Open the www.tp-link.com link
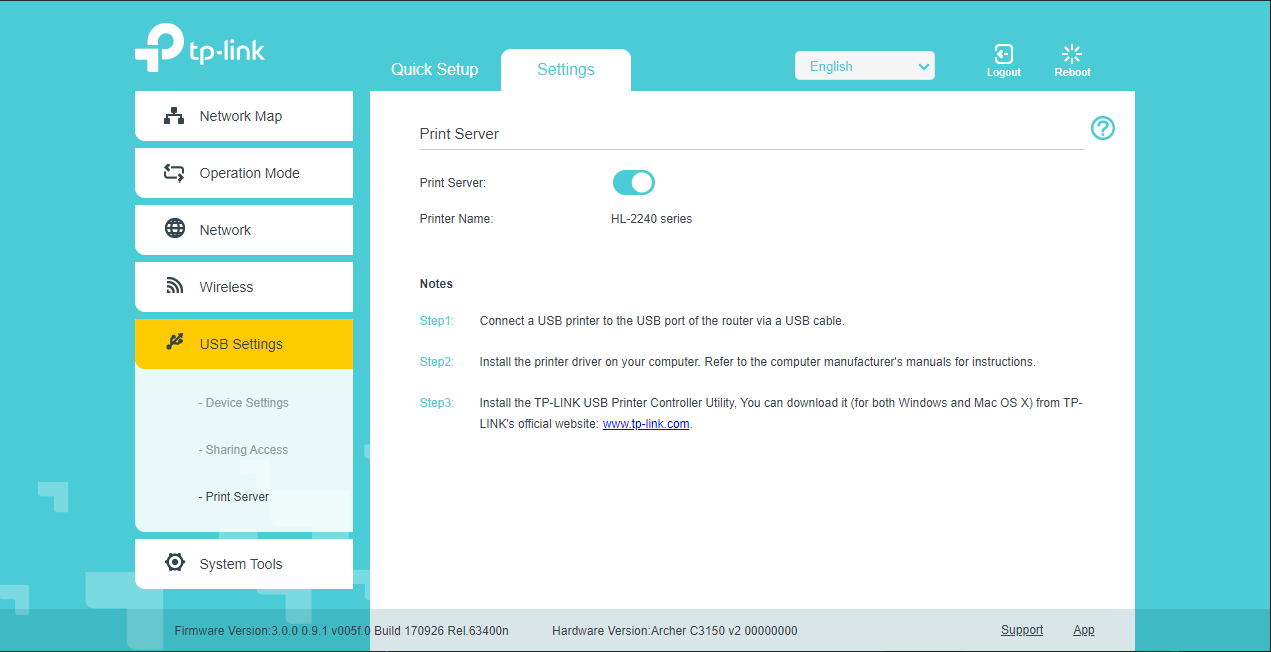Image resolution: width=1271 pixels, height=652 pixels. 646,424
